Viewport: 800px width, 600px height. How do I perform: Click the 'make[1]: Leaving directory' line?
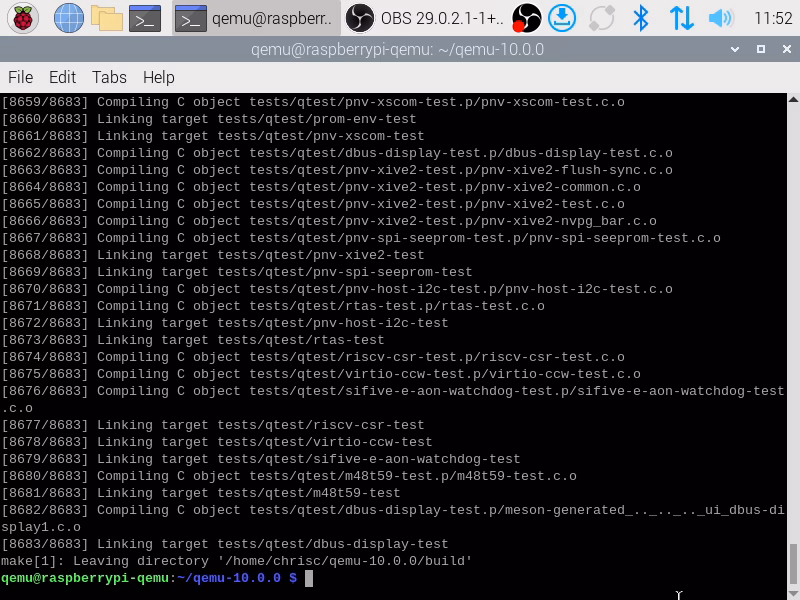(236, 561)
